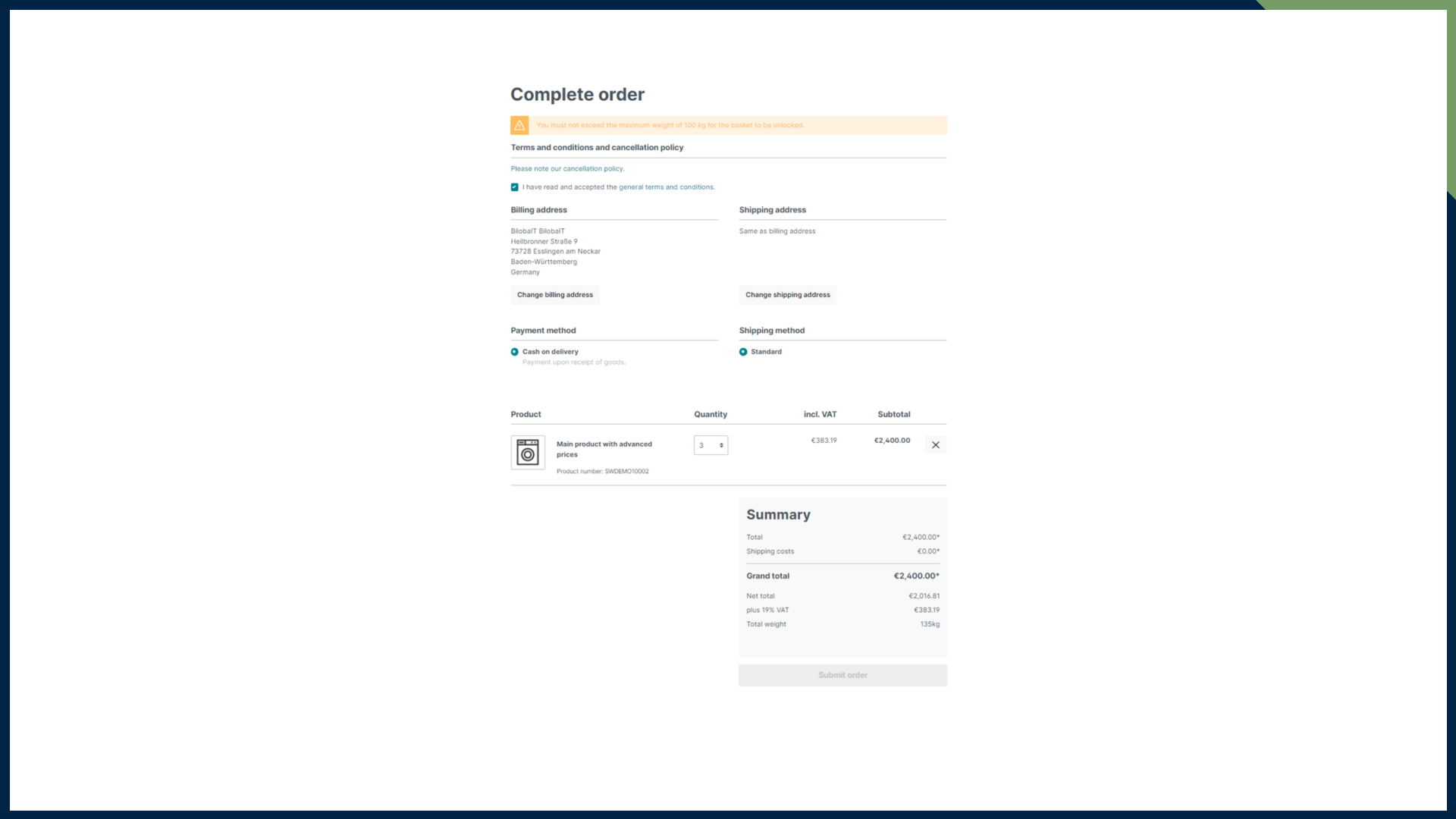Click the warning triangle icon in the alert banner

[519, 125]
